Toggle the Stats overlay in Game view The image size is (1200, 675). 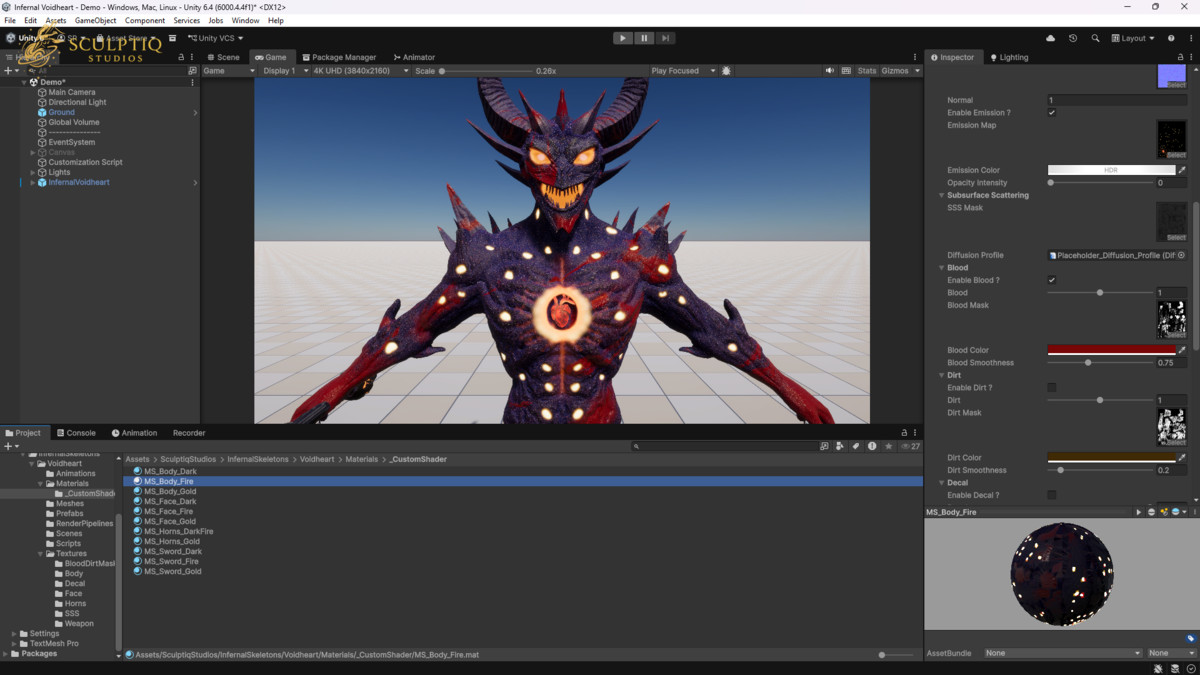pos(867,71)
